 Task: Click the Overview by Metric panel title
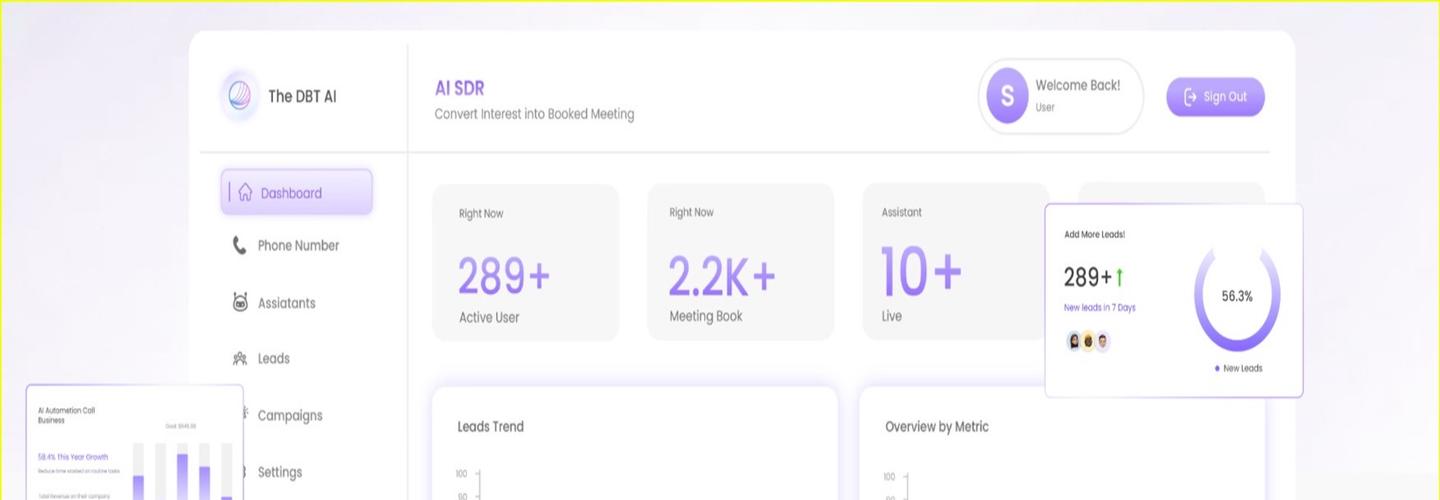click(937, 427)
